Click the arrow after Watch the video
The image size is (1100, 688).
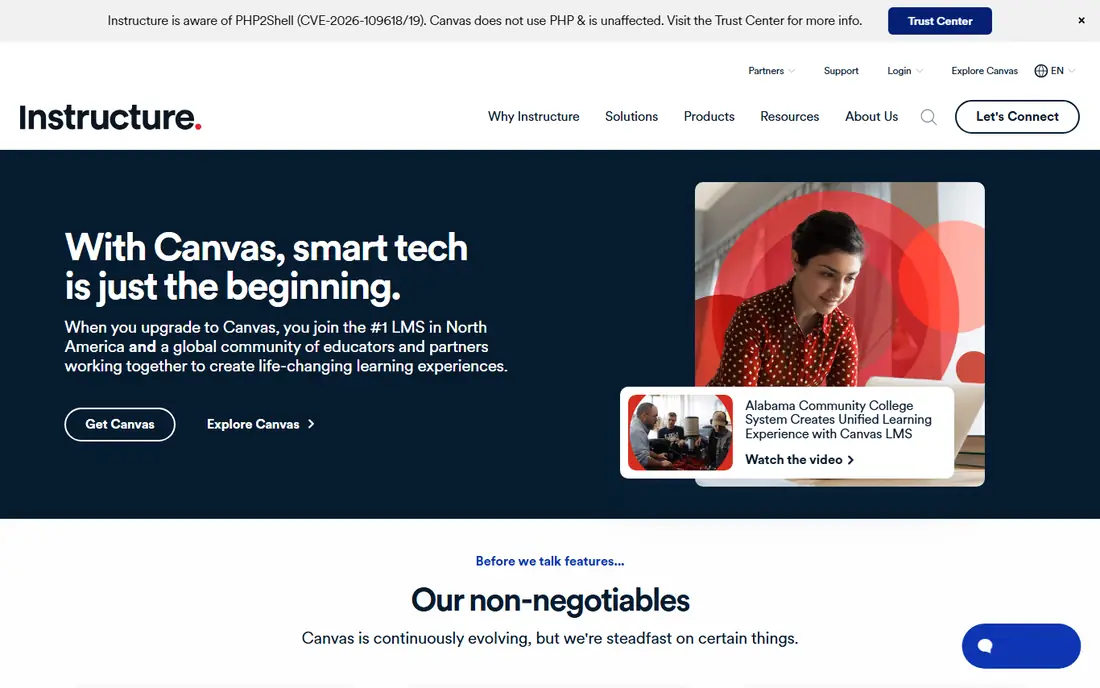[x=850, y=460]
